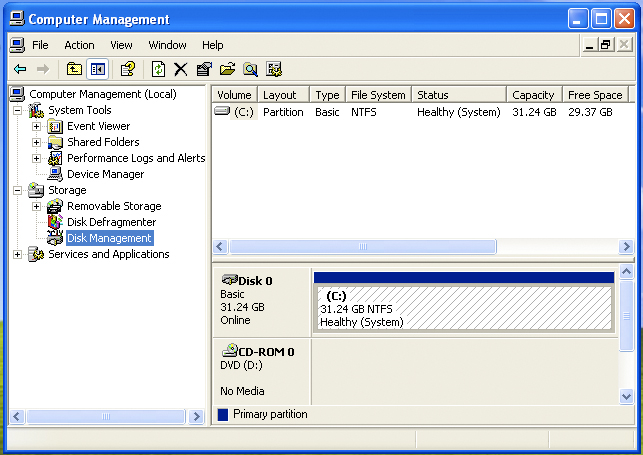Sort by the File System column header

tap(379, 95)
